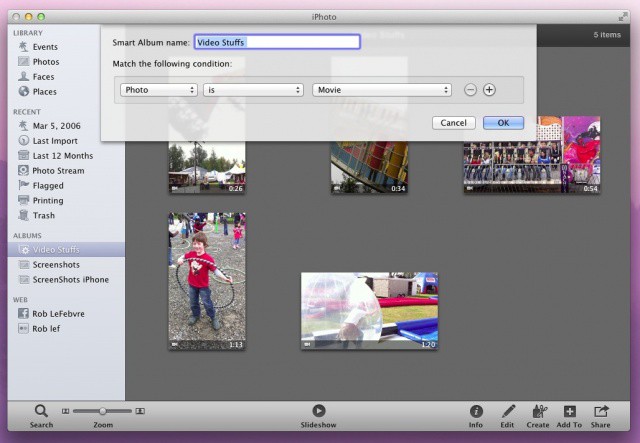
Task: Click the Search magnifier icon
Action: click(41, 411)
